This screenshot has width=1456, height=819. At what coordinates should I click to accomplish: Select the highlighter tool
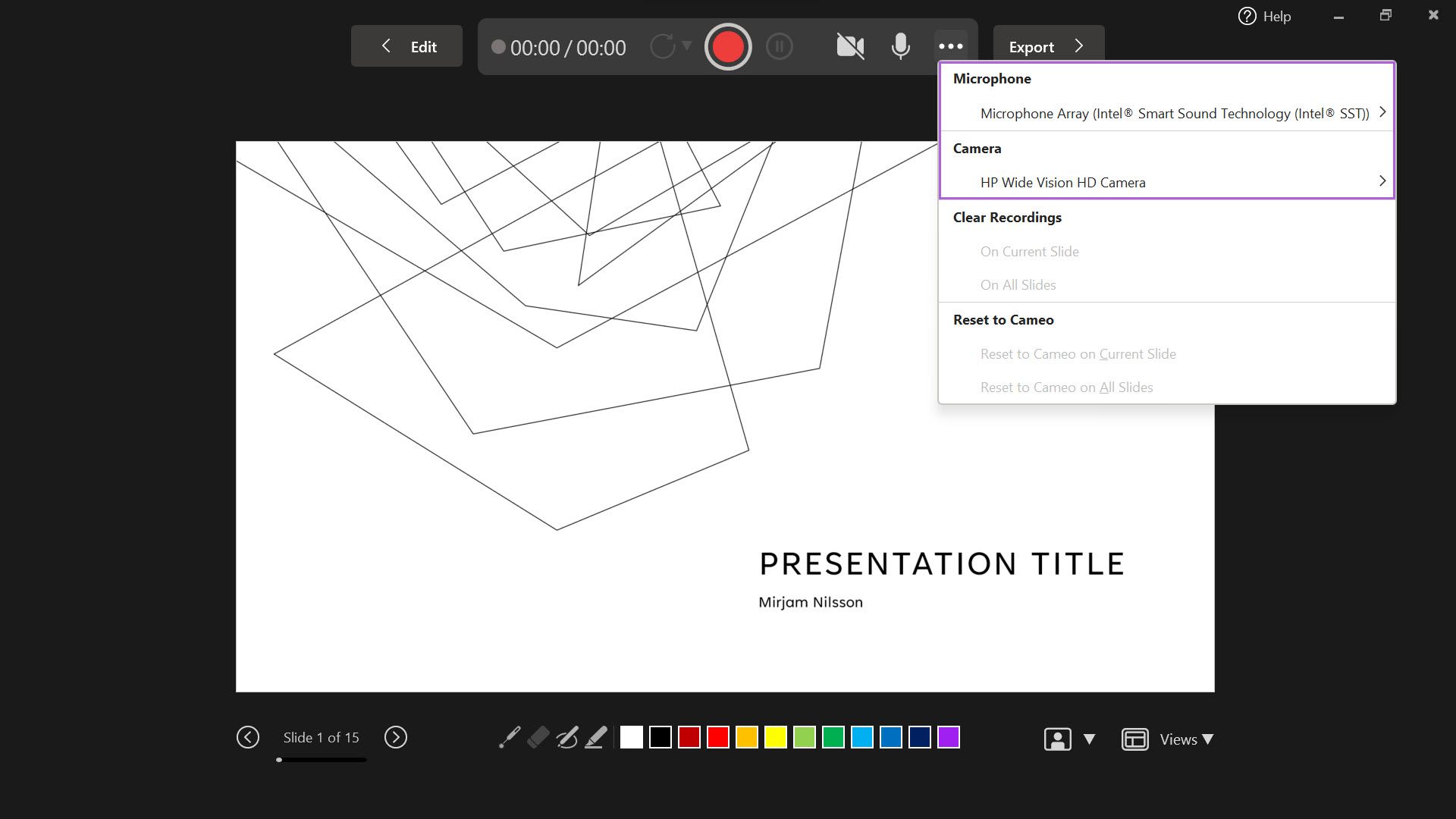[596, 737]
